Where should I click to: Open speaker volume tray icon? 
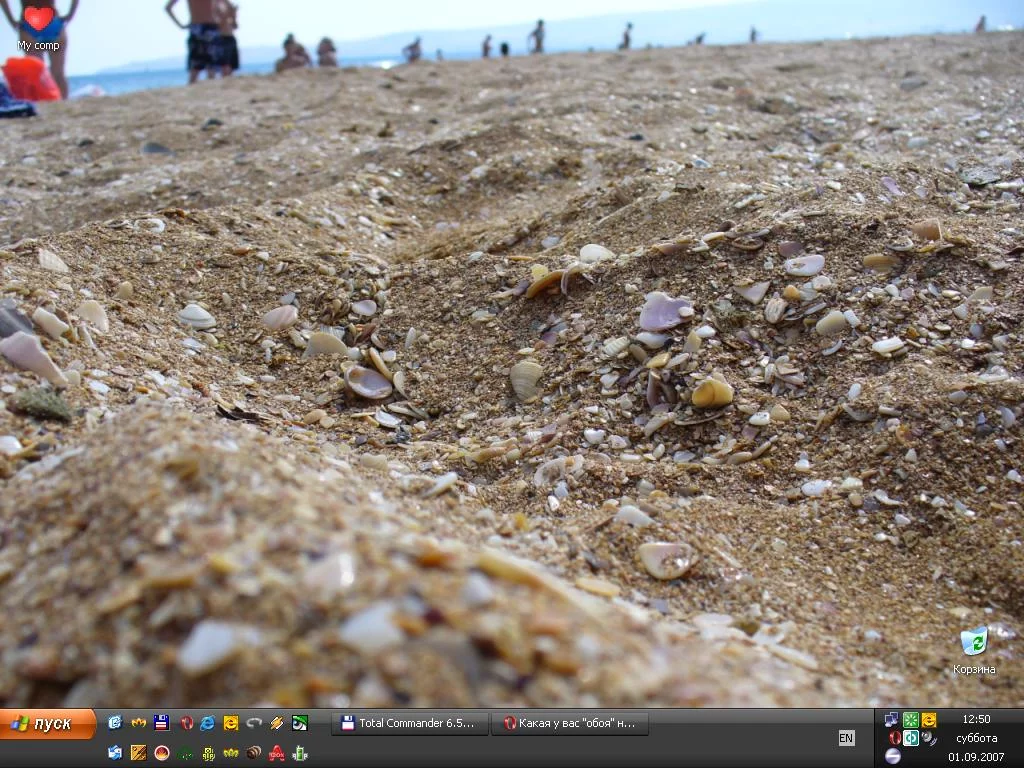click(x=929, y=738)
